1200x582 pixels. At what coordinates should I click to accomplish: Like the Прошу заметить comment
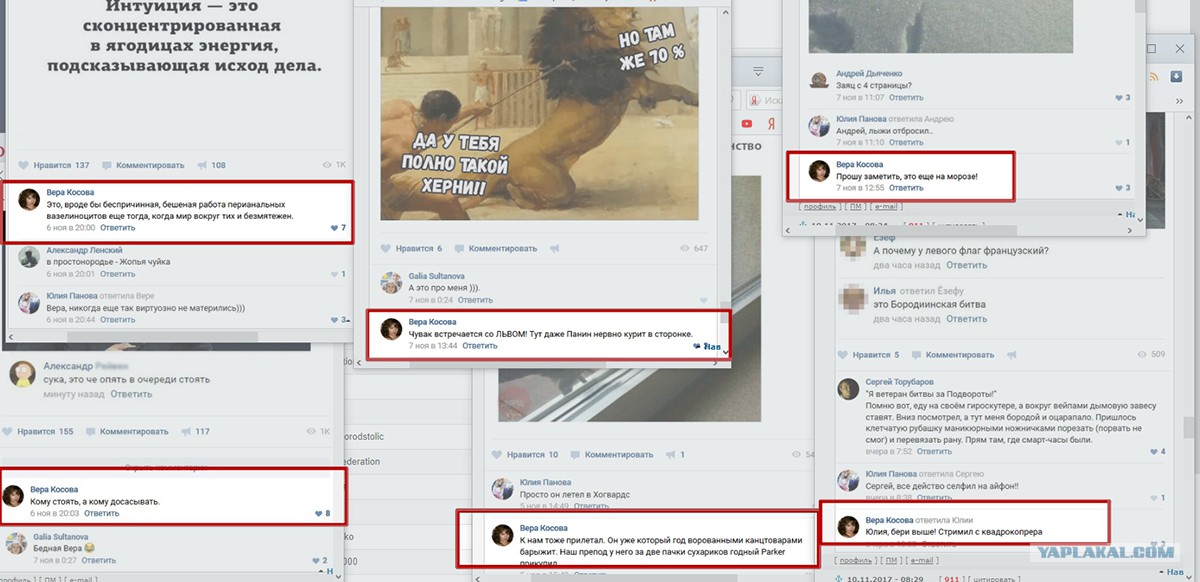pos(1122,187)
